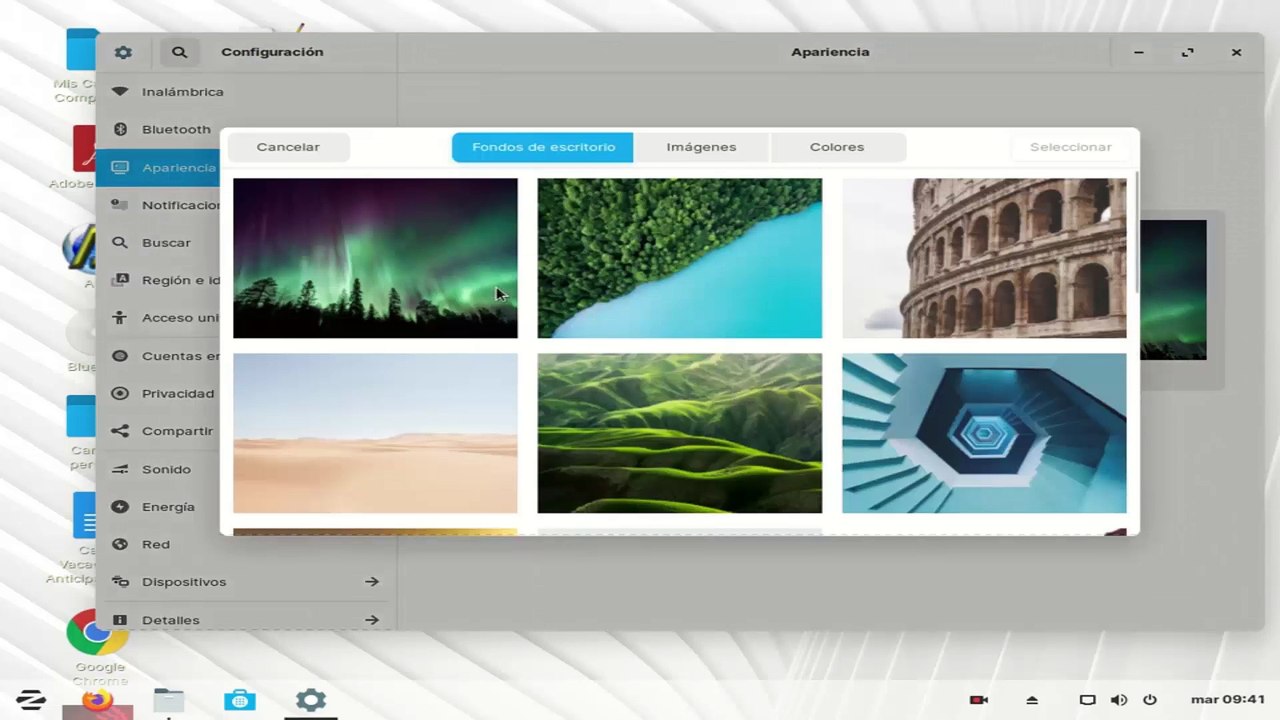The image size is (1280, 720).
Task: Click the Compartir share icon
Action: [120, 431]
